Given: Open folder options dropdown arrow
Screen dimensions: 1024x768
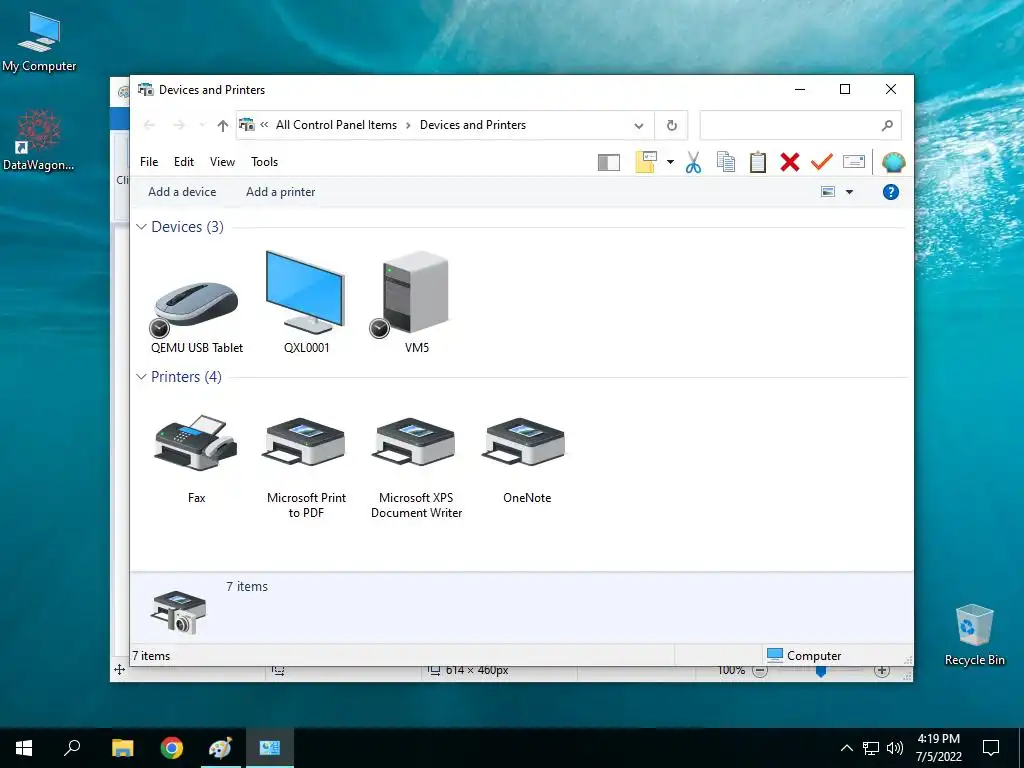Looking at the screenshot, I should click(x=670, y=162).
